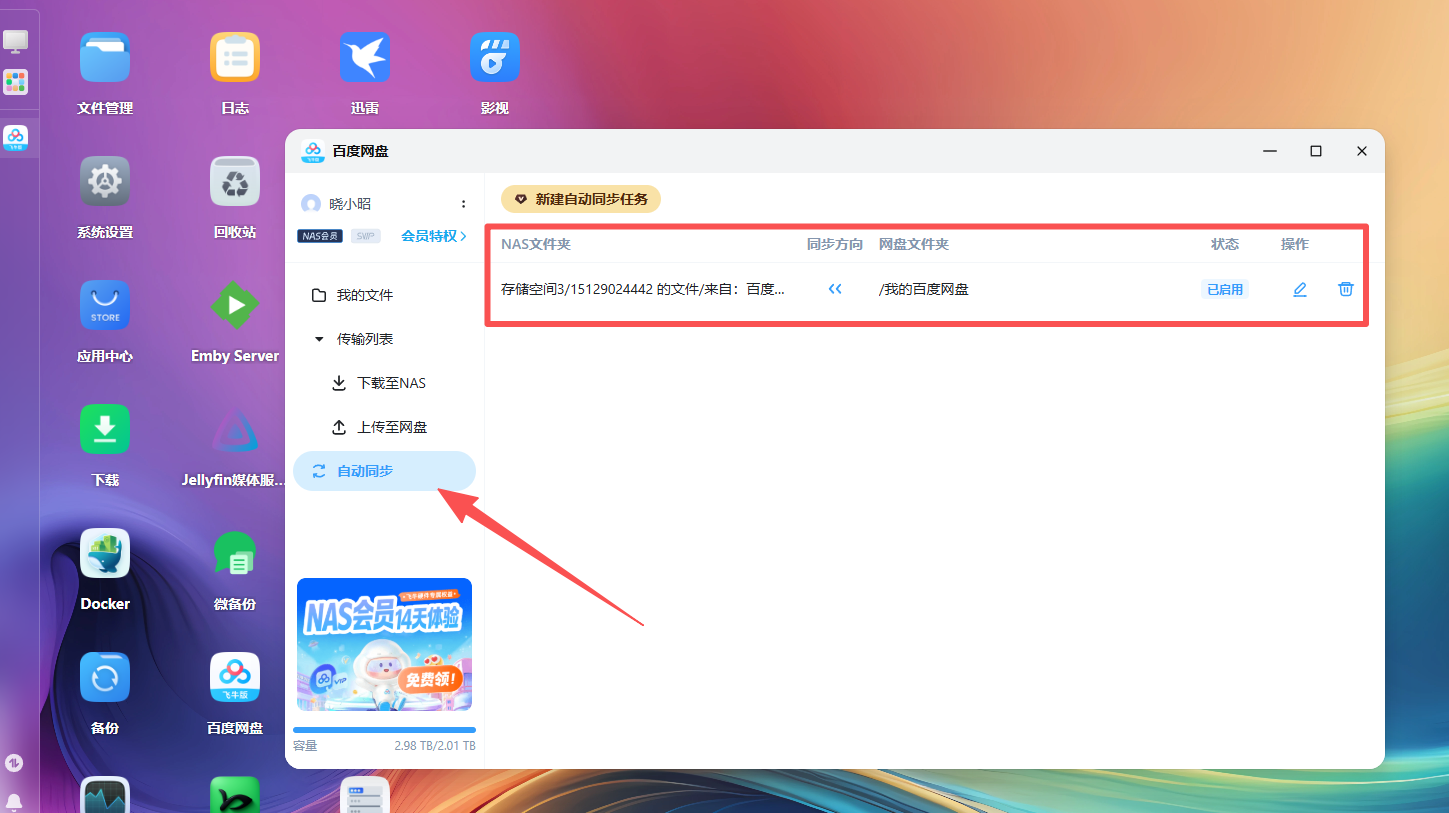Open the 文件管理 desktop app
This screenshot has width=1449, height=813.
click(x=105, y=57)
